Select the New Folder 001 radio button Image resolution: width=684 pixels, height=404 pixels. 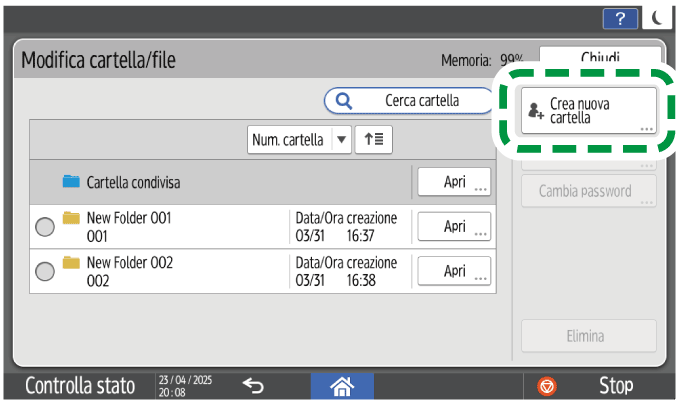coord(45,227)
